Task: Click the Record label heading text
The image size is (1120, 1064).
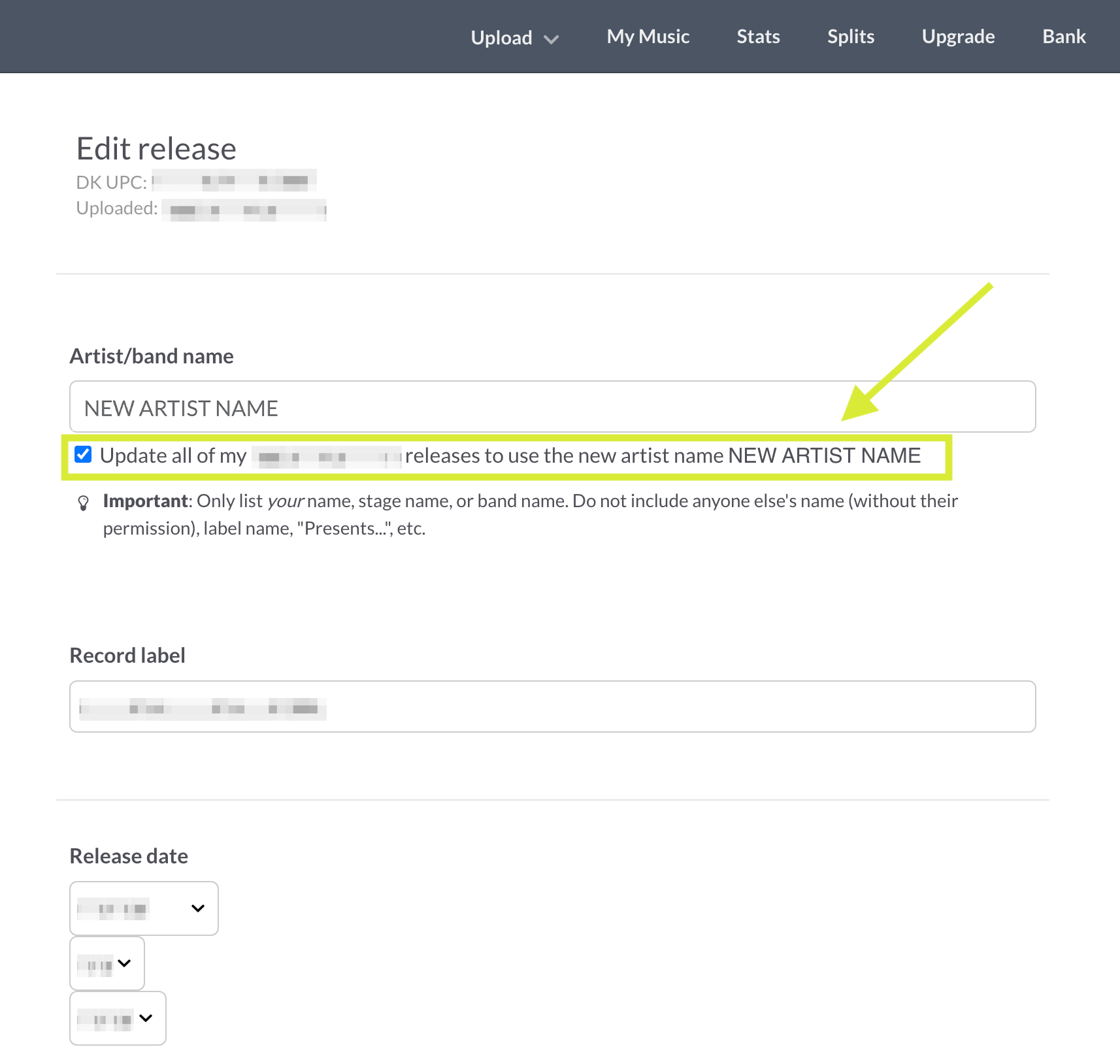Action: pos(127,656)
